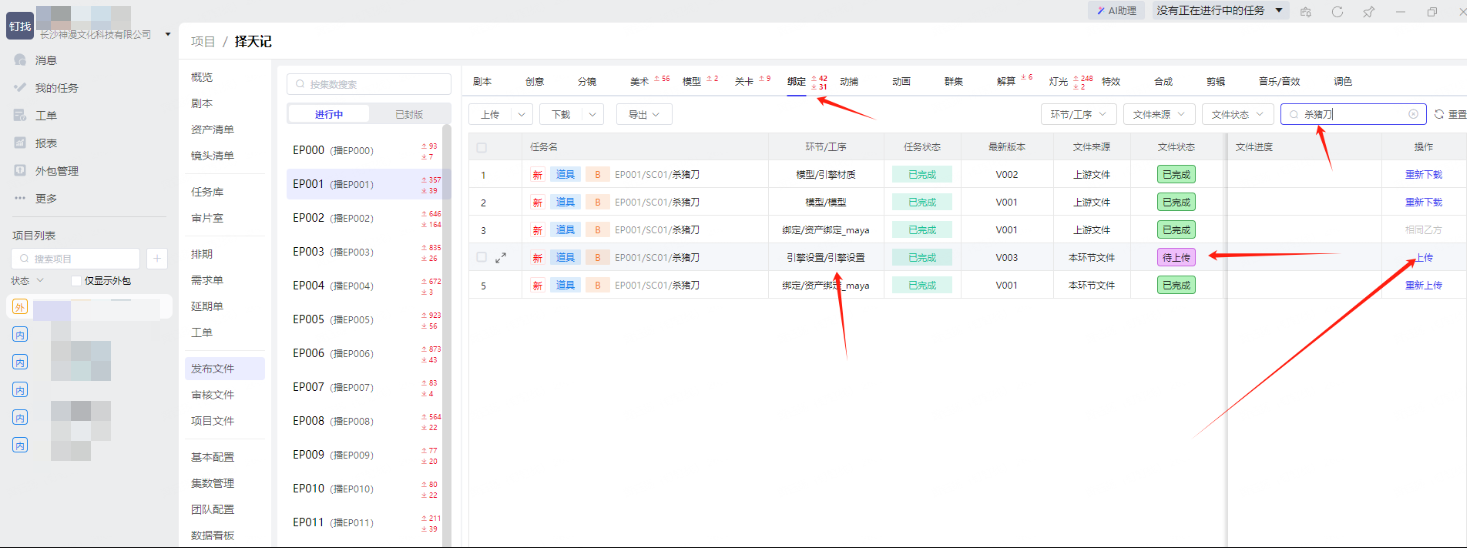Screen dimensions: 1467x548
Task: Clear the search box with the X icon
Action: pos(1413,115)
